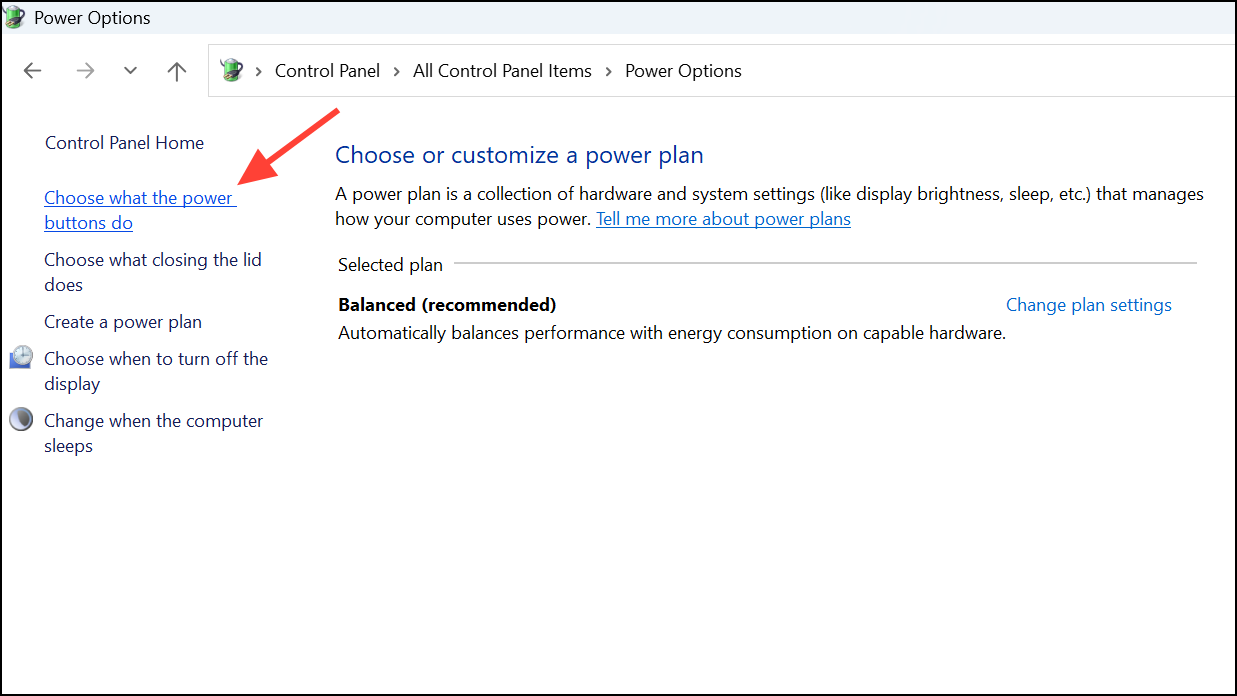Click the Power Options icon in title bar
The width and height of the screenshot is (1237, 696).
tap(15, 17)
